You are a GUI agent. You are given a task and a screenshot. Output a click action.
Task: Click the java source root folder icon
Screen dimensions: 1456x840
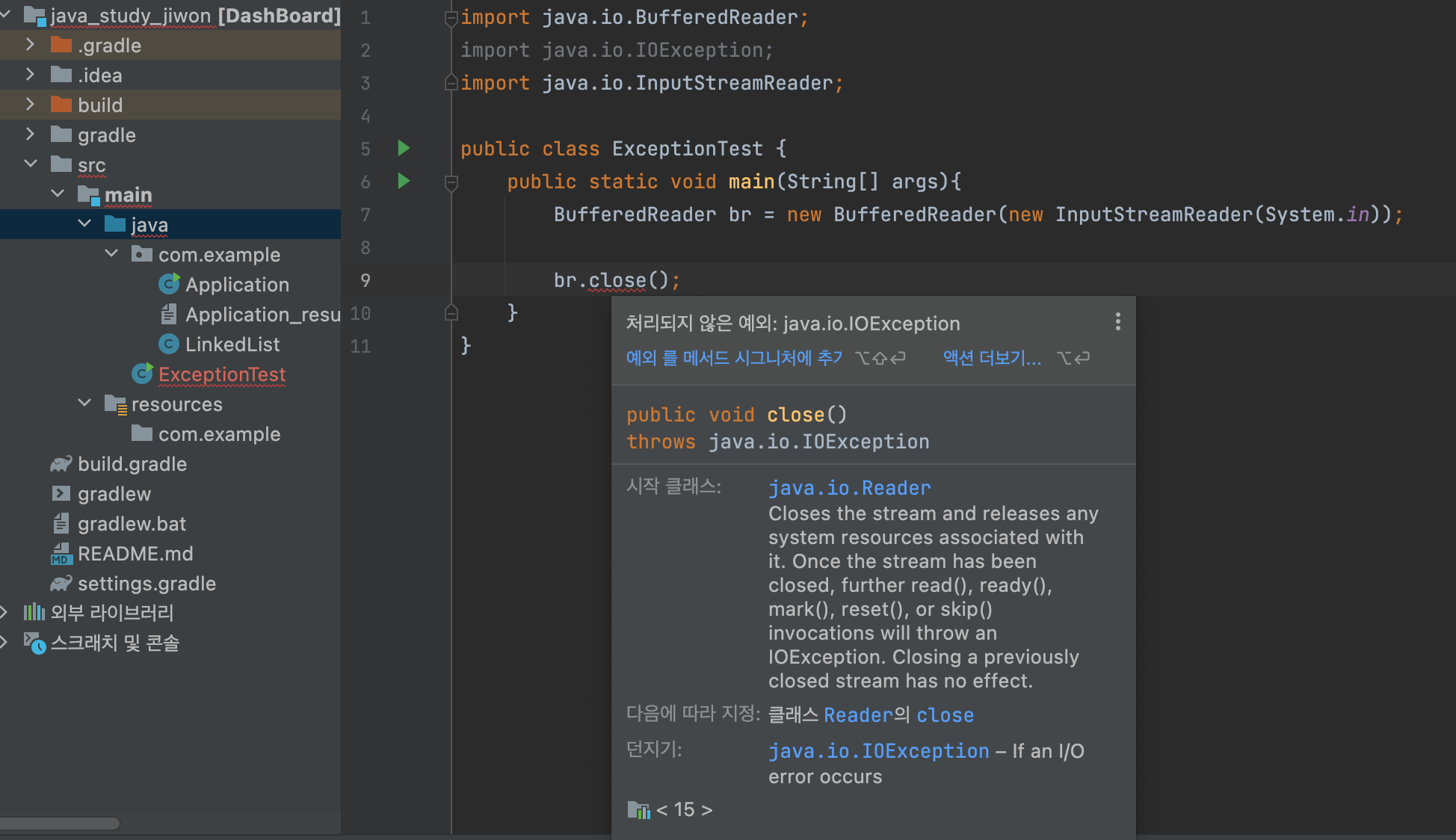point(115,224)
